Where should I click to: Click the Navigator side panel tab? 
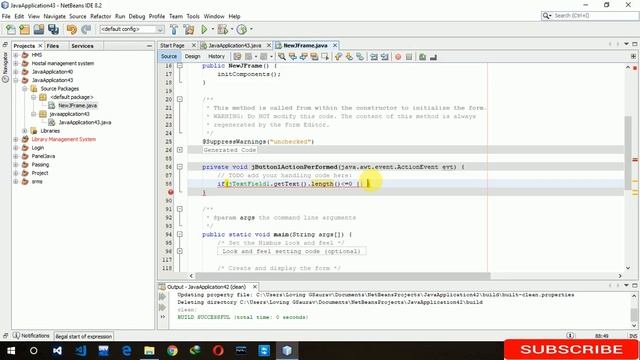[5, 67]
